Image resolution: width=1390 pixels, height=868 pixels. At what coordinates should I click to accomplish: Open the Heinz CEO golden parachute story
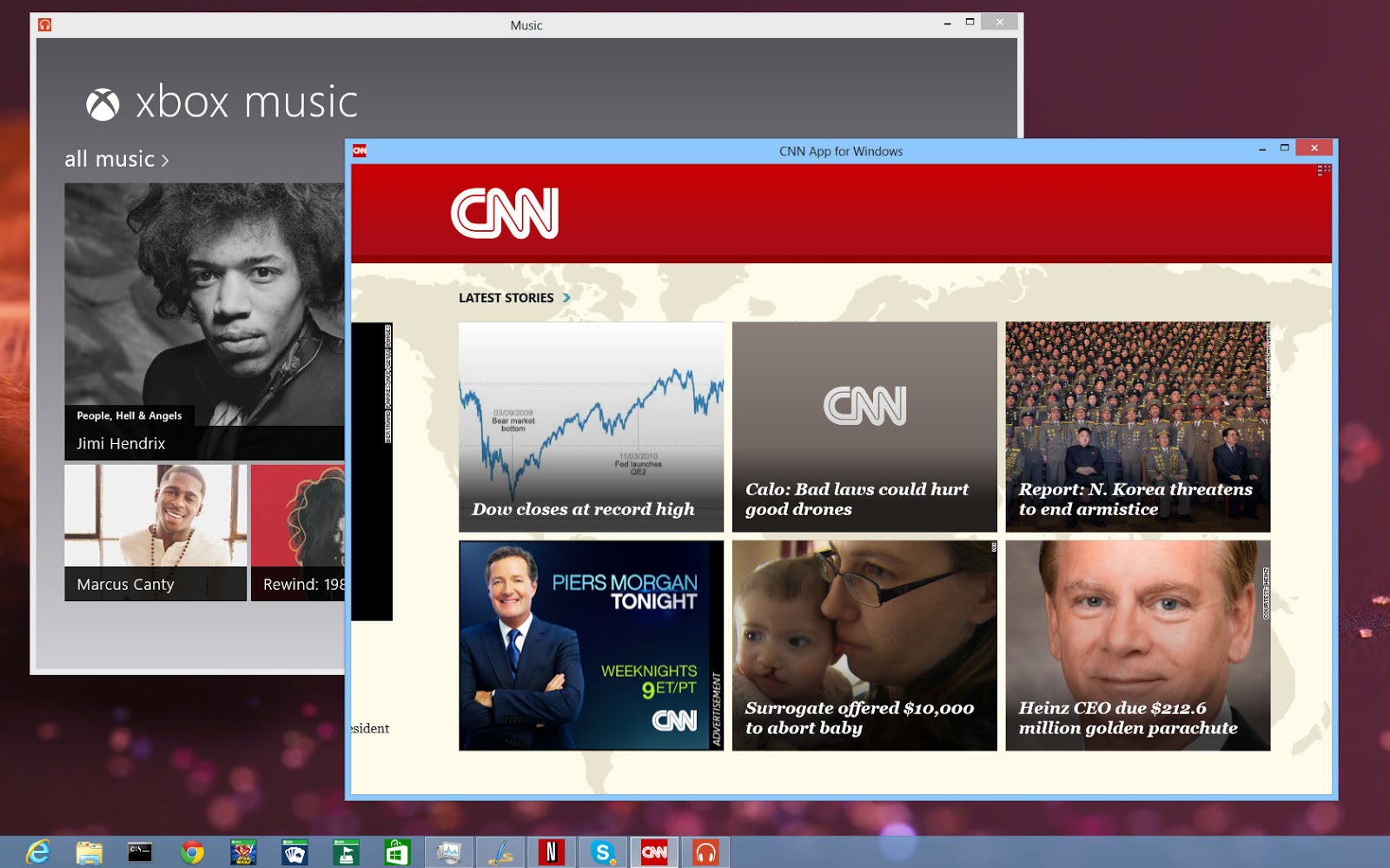[x=1138, y=646]
